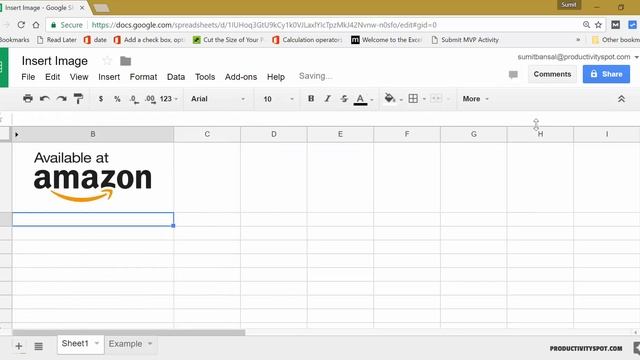The width and height of the screenshot is (640, 360).
Task: Bookmark this page with star icon
Action: (x=598, y=25)
